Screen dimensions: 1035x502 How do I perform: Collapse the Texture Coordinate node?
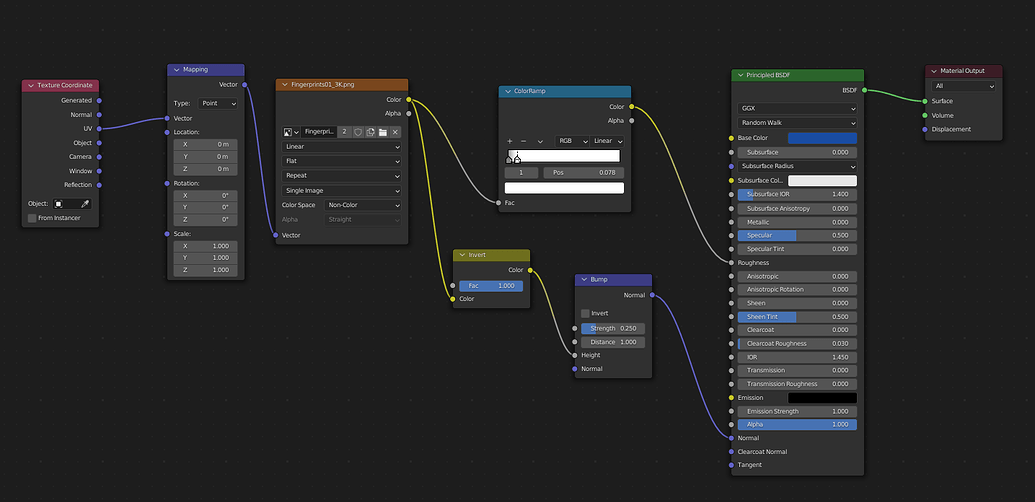coord(30,86)
